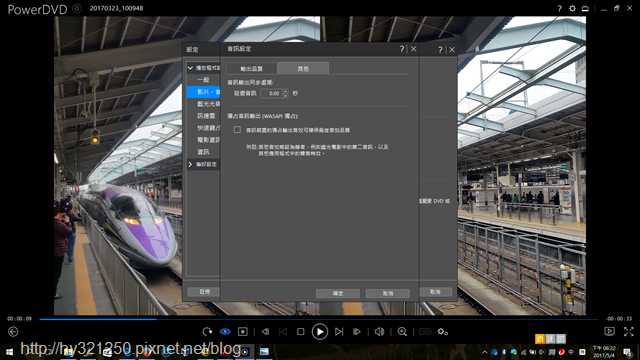Open settings gear in PowerDVD title bar
This screenshot has height=360, width=640.
572,8
